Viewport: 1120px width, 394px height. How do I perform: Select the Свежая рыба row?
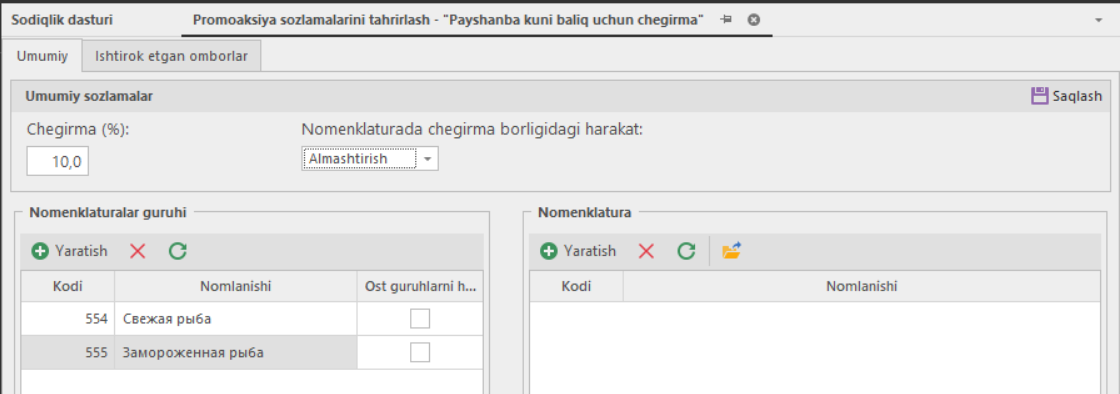click(x=252, y=318)
